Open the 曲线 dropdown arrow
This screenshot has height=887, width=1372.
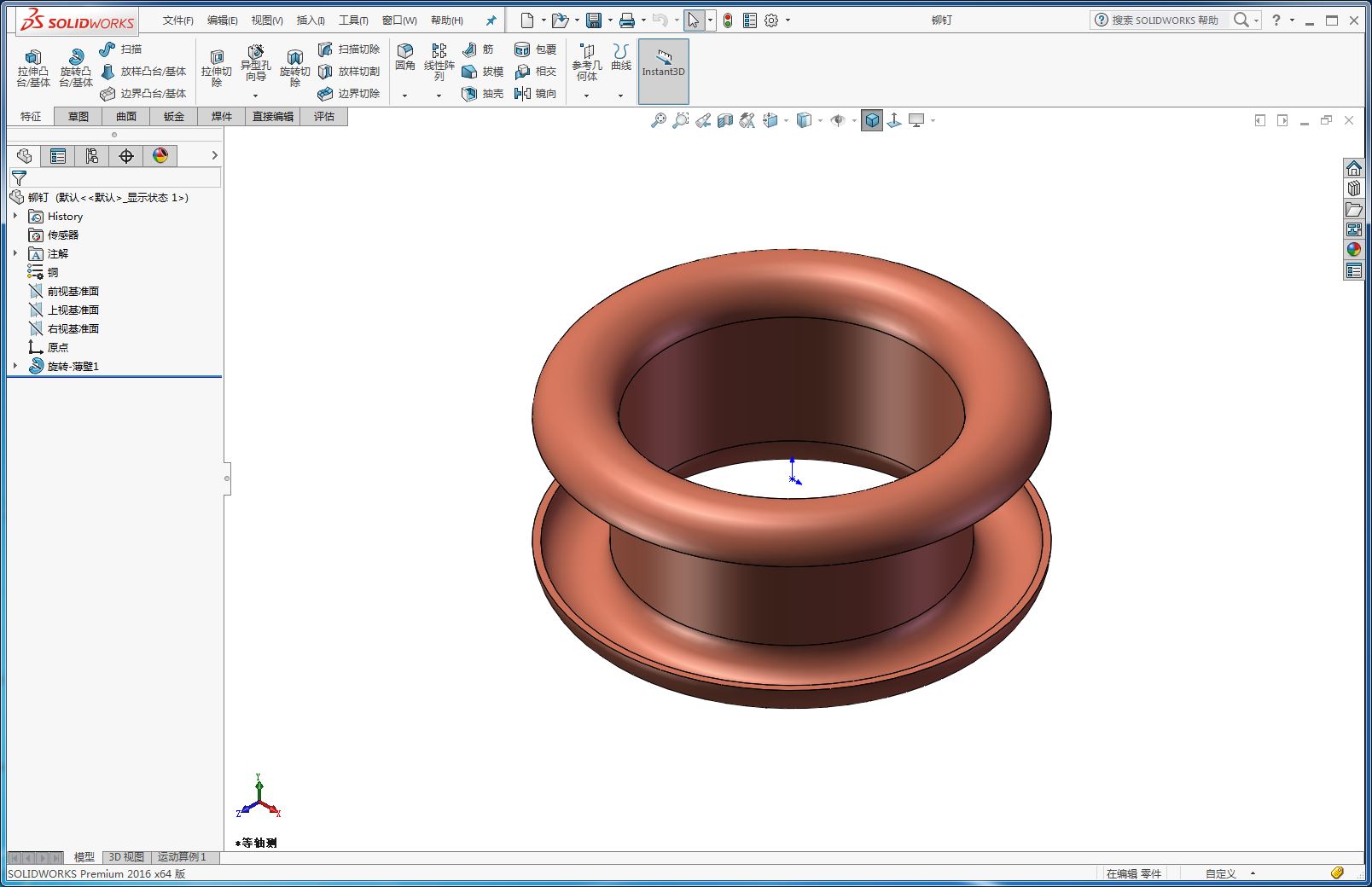pos(621,96)
